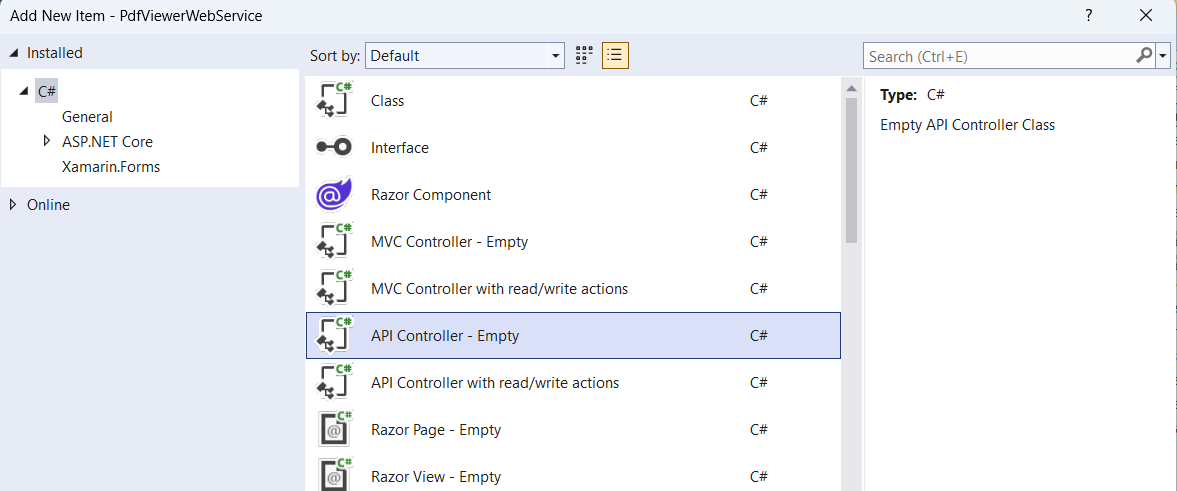Click the Class template icon

pyautogui.click(x=334, y=101)
